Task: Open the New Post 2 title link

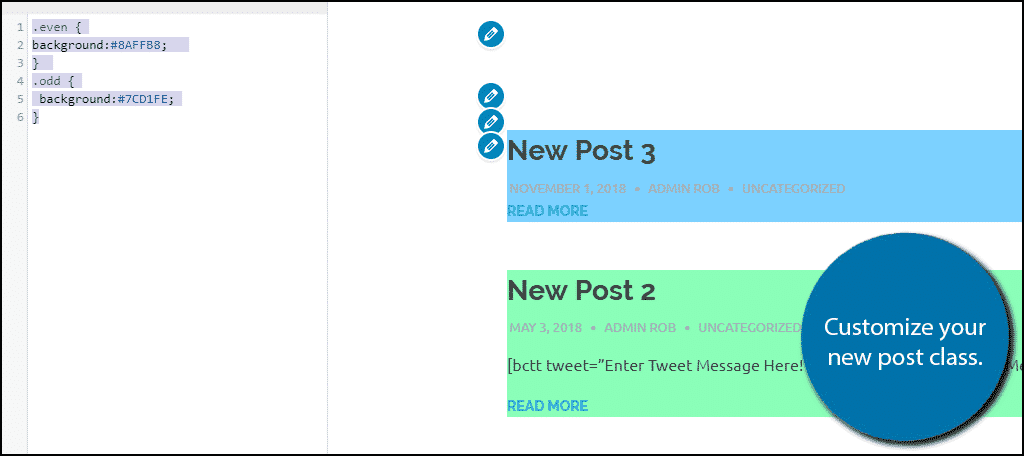Action: coord(581,291)
